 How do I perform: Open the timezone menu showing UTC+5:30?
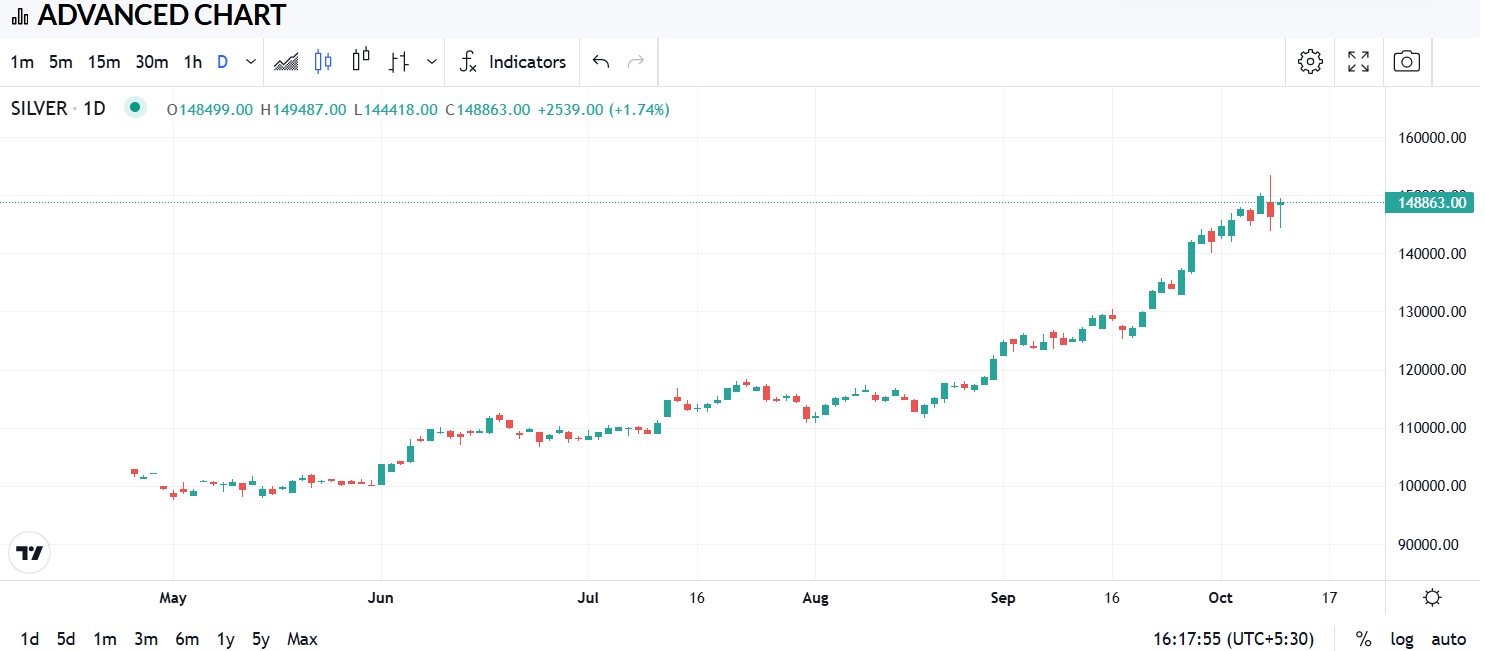pyautogui.click(x=1233, y=639)
